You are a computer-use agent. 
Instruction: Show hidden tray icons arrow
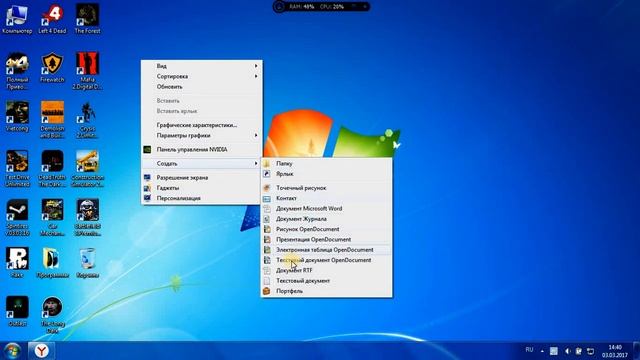(x=542, y=351)
